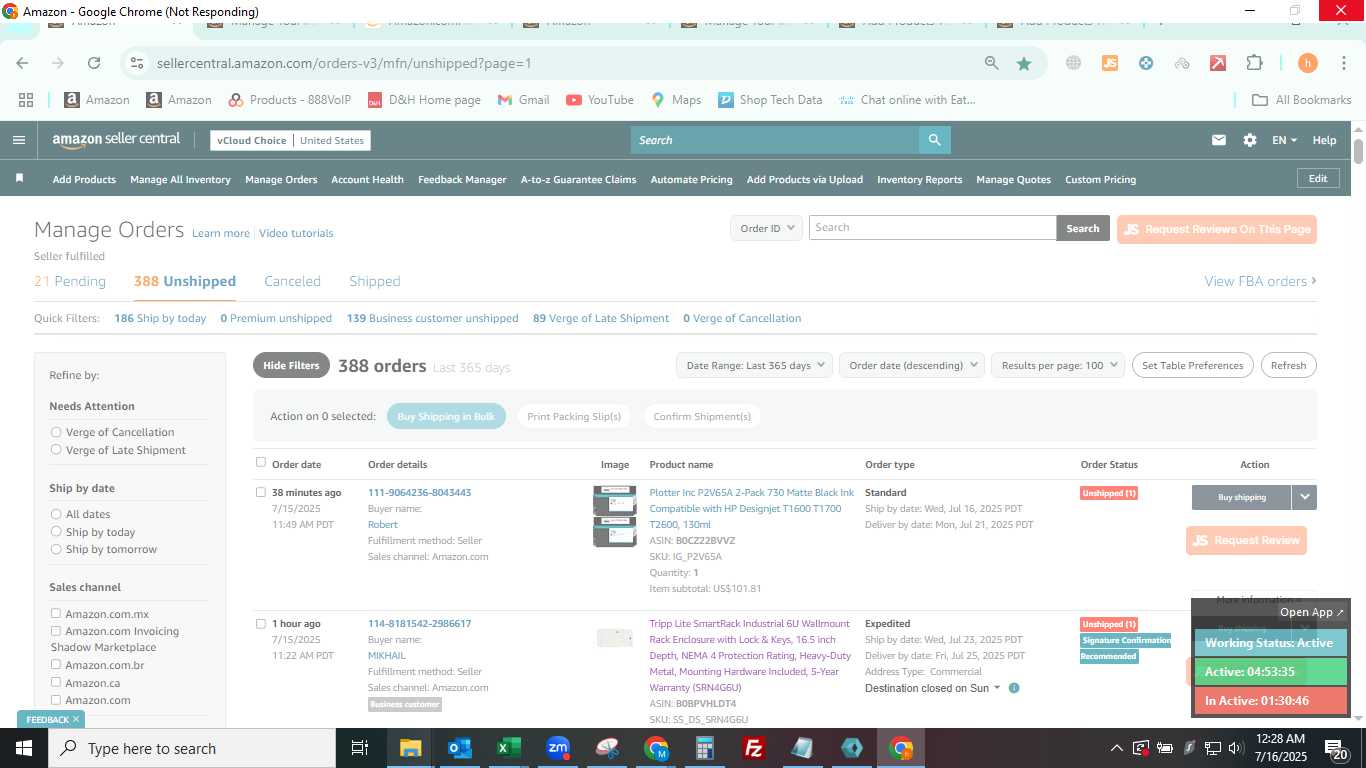The width and height of the screenshot is (1366, 768).
Task: Open File Explorer from the taskbar
Action: coord(411,748)
